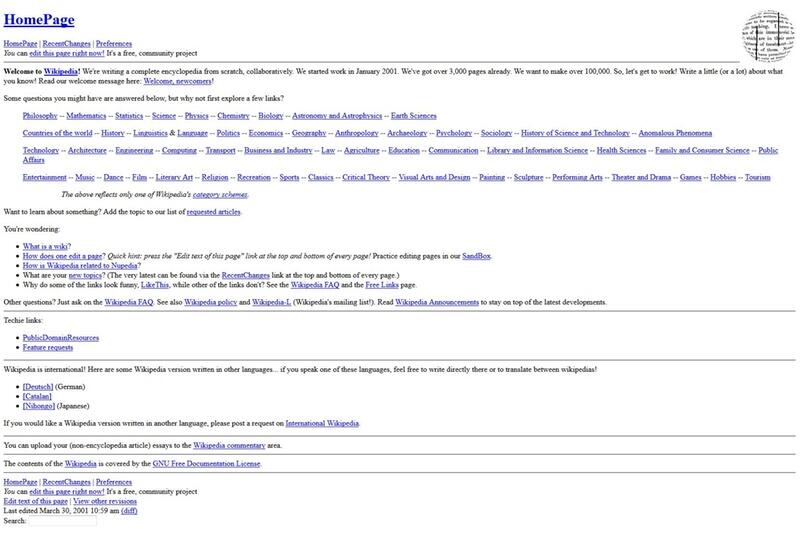Open 'How does one edit a page' link

tap(64, 256)
